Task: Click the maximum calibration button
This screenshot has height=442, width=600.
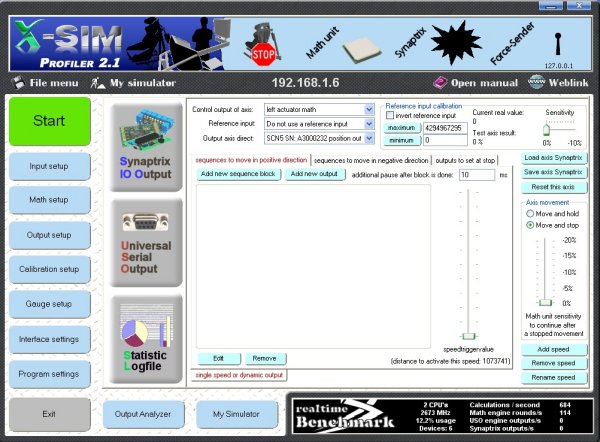Action: [x=402, y=128]
